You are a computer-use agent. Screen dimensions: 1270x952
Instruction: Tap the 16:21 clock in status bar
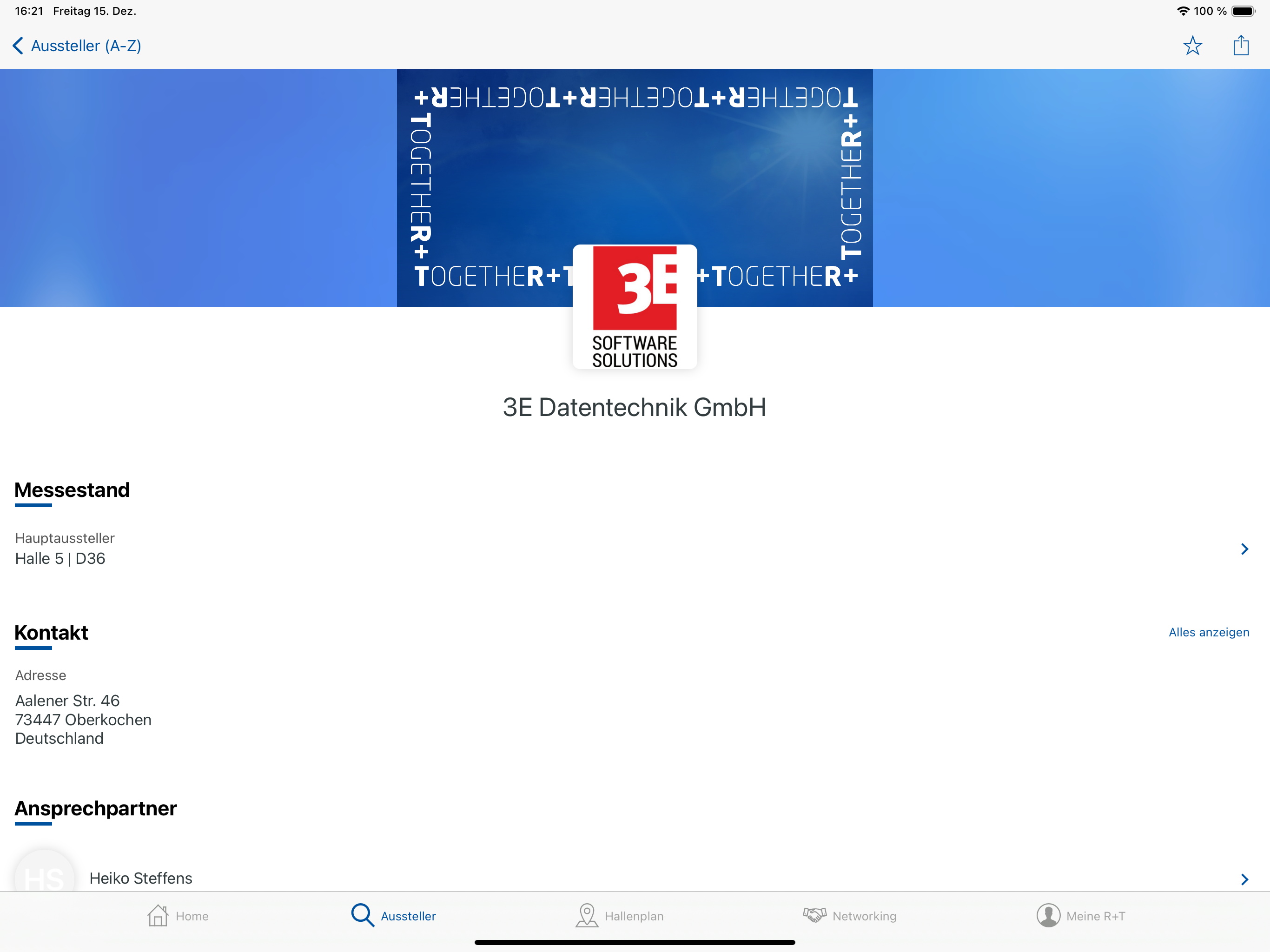click(x=29, y=11)
